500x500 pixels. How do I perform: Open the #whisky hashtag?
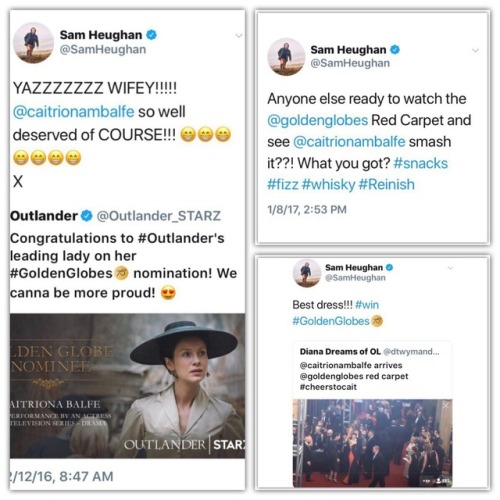click(328, 184)
